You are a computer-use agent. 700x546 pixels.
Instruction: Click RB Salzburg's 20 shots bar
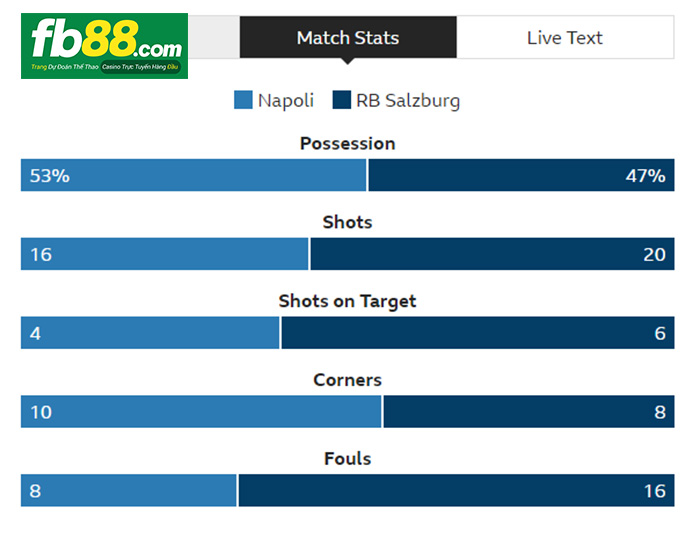click(492, 254)
